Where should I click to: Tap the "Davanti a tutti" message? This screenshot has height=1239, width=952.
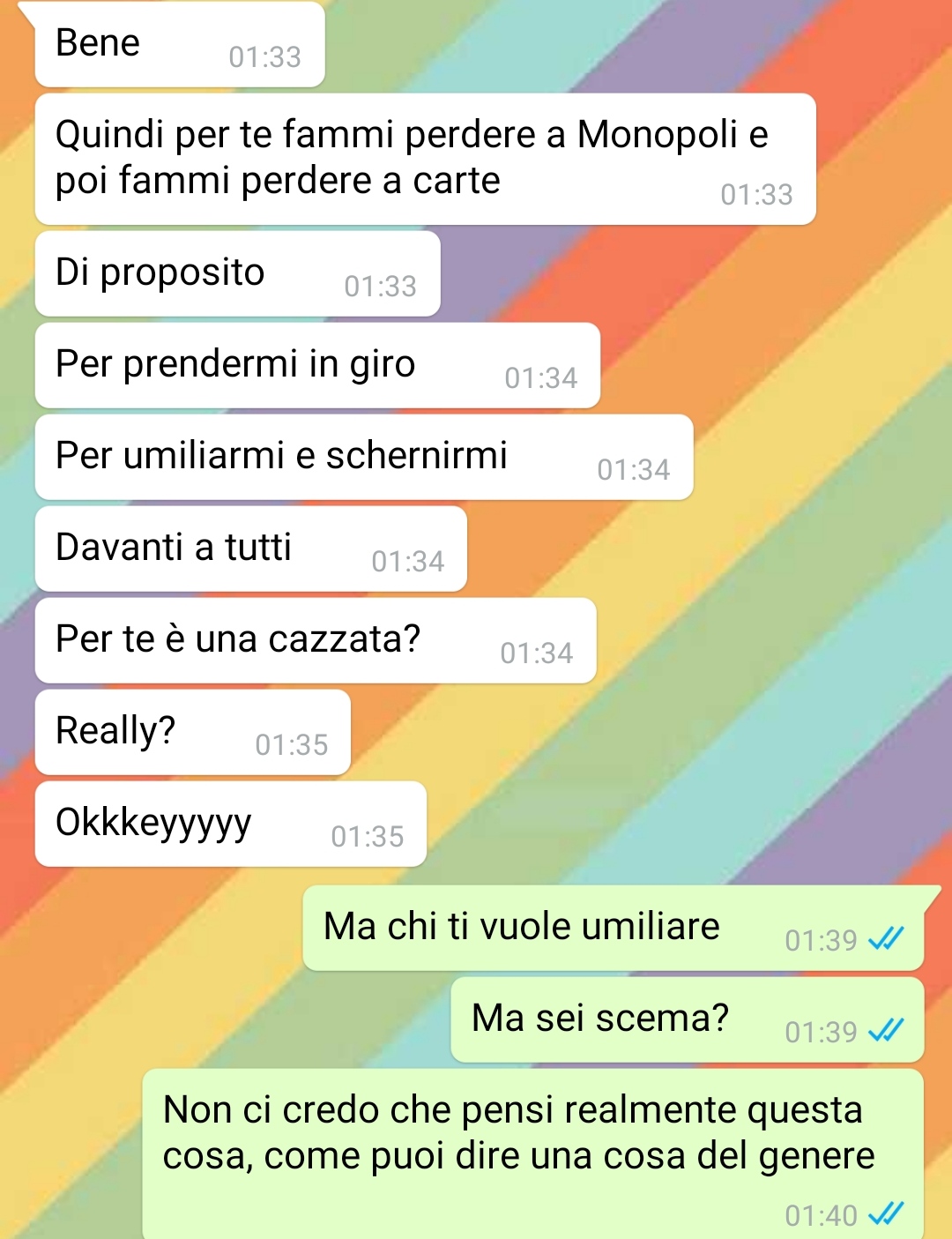point(251,549)
